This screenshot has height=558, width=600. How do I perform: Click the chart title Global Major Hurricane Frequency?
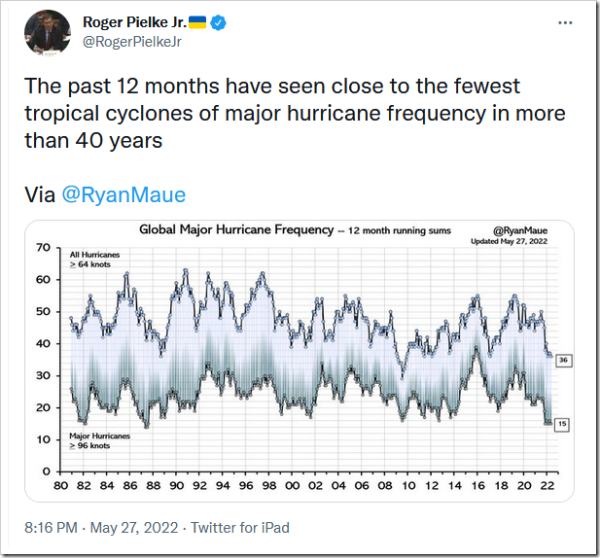tap(235, 229)
